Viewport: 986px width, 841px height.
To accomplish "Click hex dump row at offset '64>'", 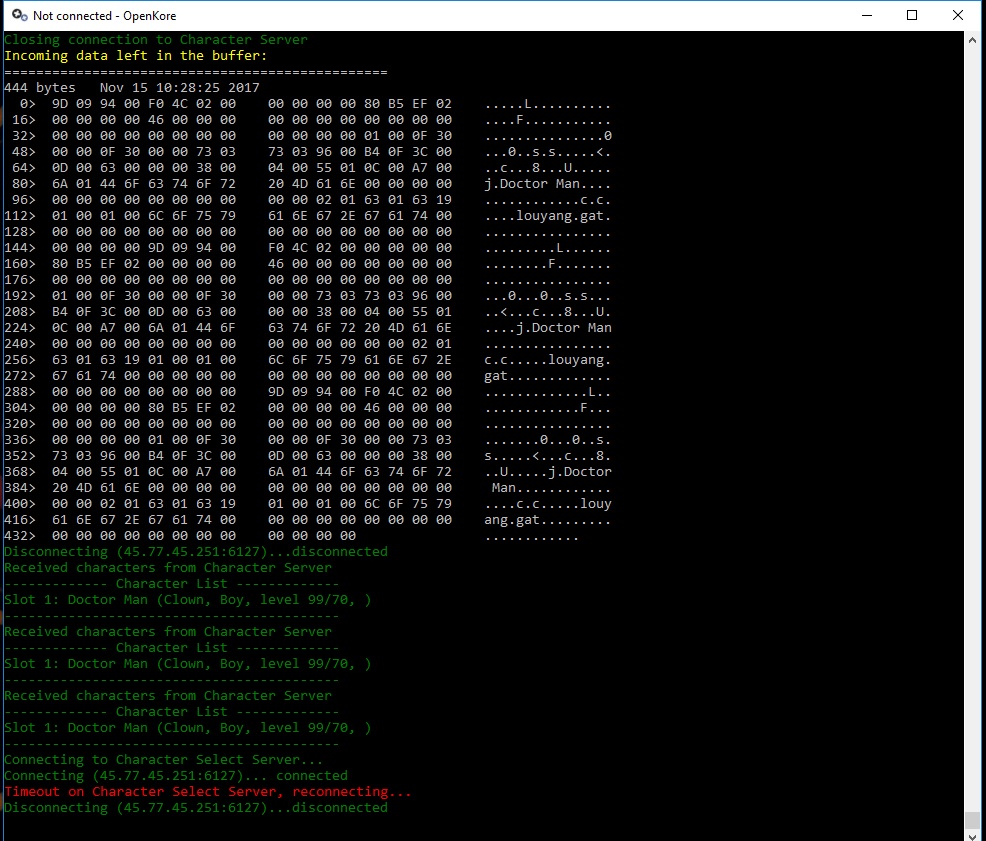I will 311,168.
